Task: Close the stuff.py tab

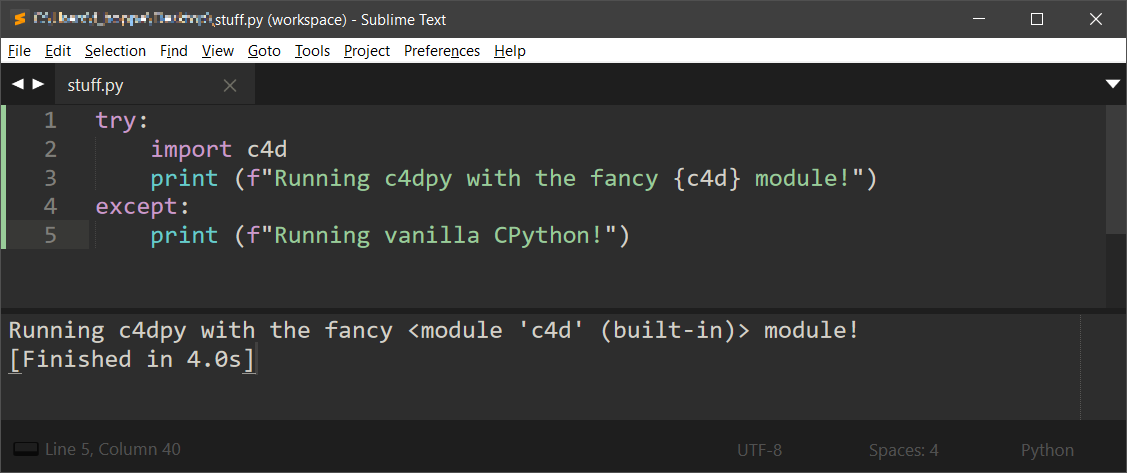Action: pos(230,86)
